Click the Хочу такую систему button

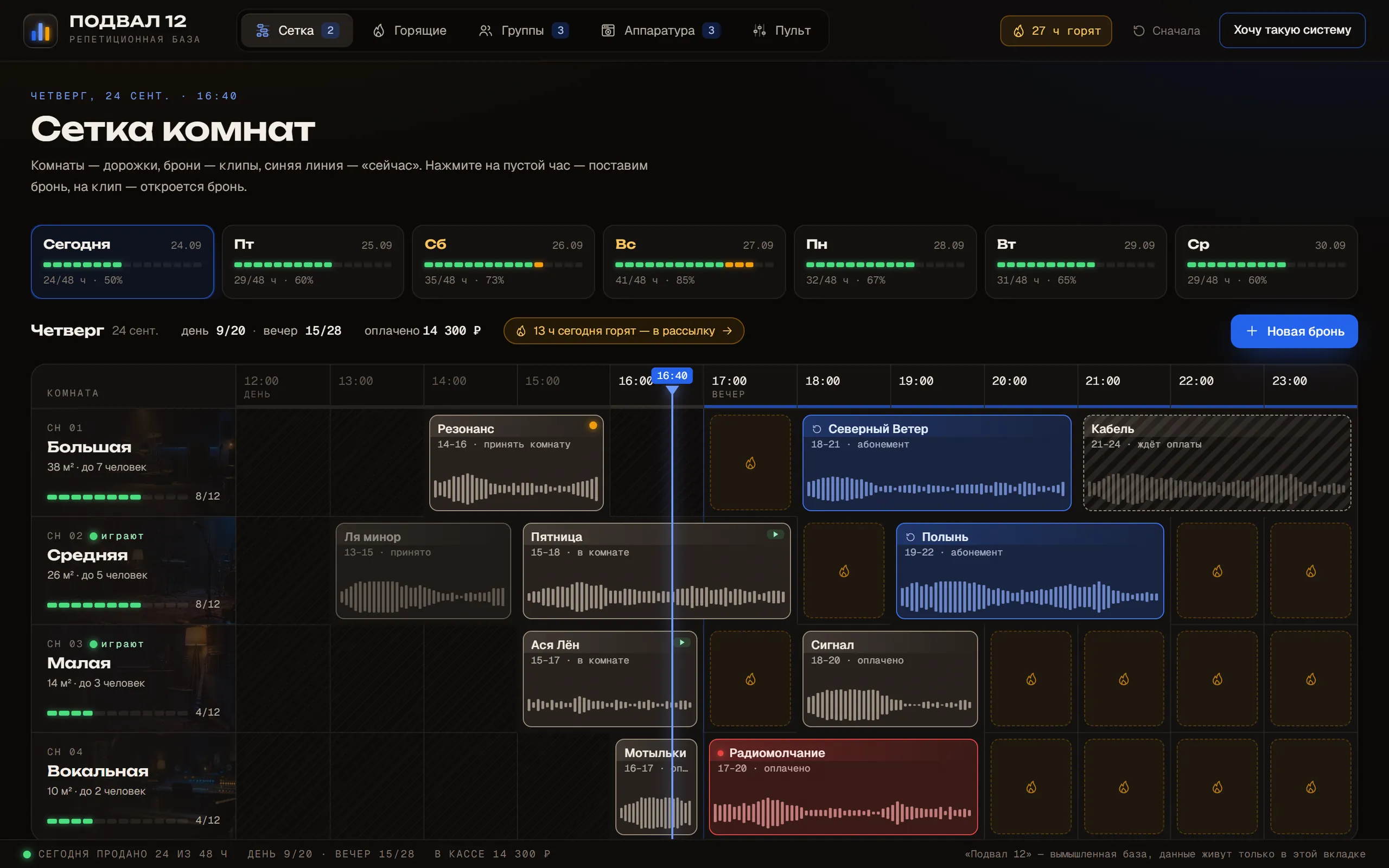[1292, 30]
